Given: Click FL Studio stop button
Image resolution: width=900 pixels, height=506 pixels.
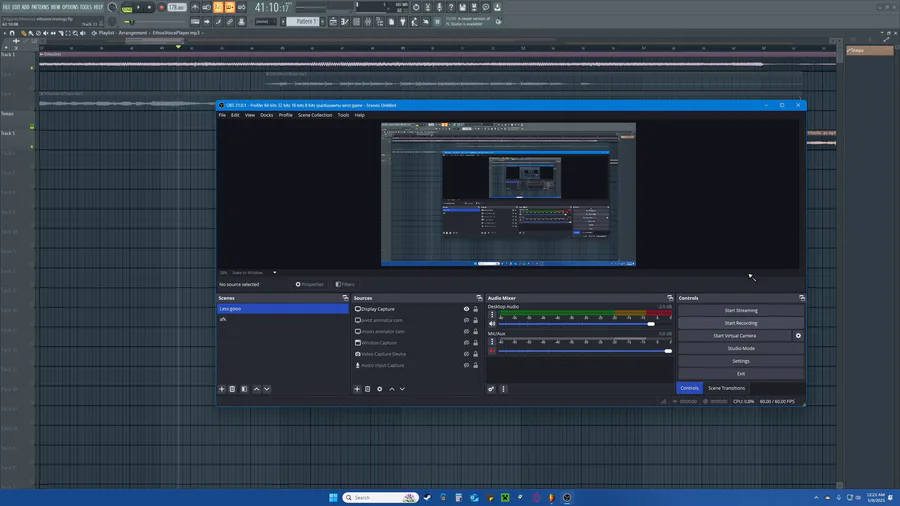Looking at the screenshot, I should tap(149, 7).
